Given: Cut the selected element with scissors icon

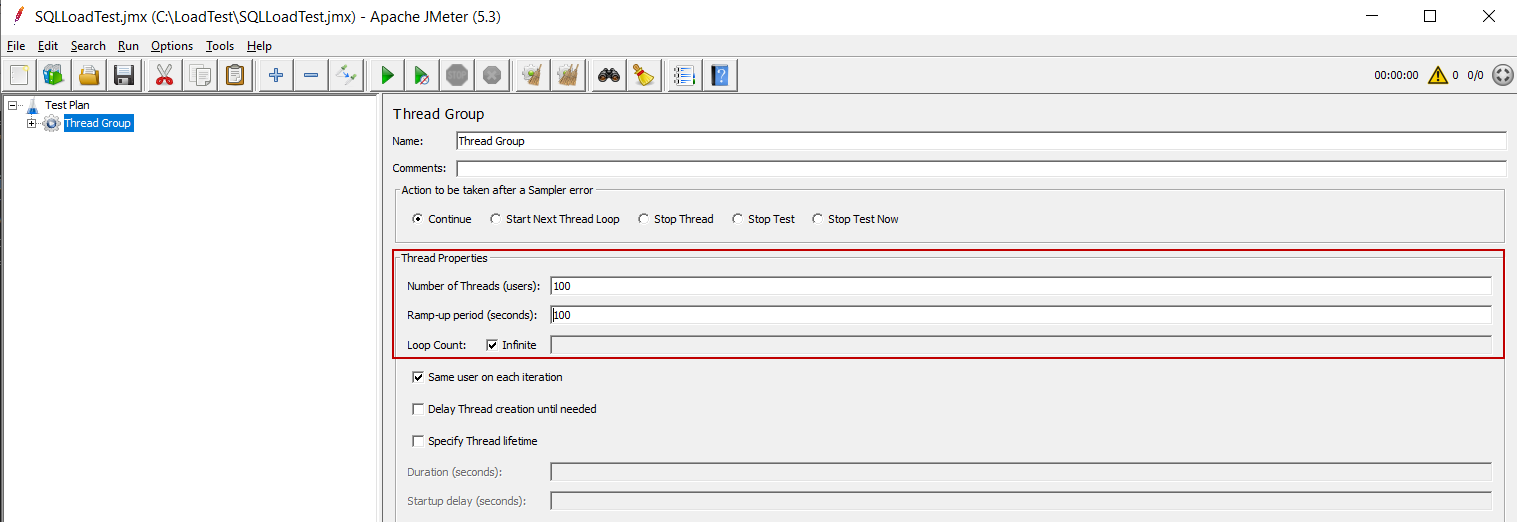Looking at the screenshot, I should (164, 75).
